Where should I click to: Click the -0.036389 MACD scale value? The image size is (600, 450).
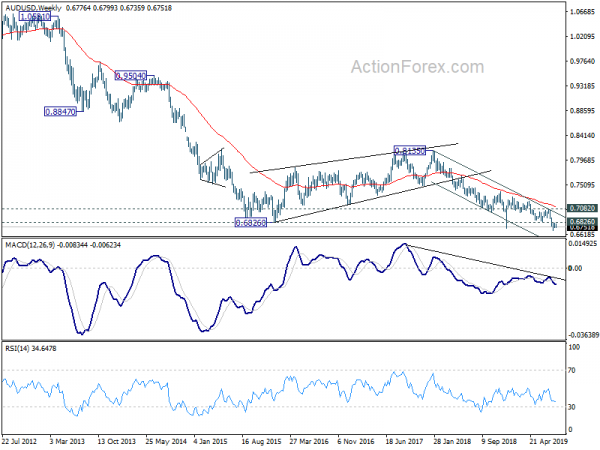point(583,335)
